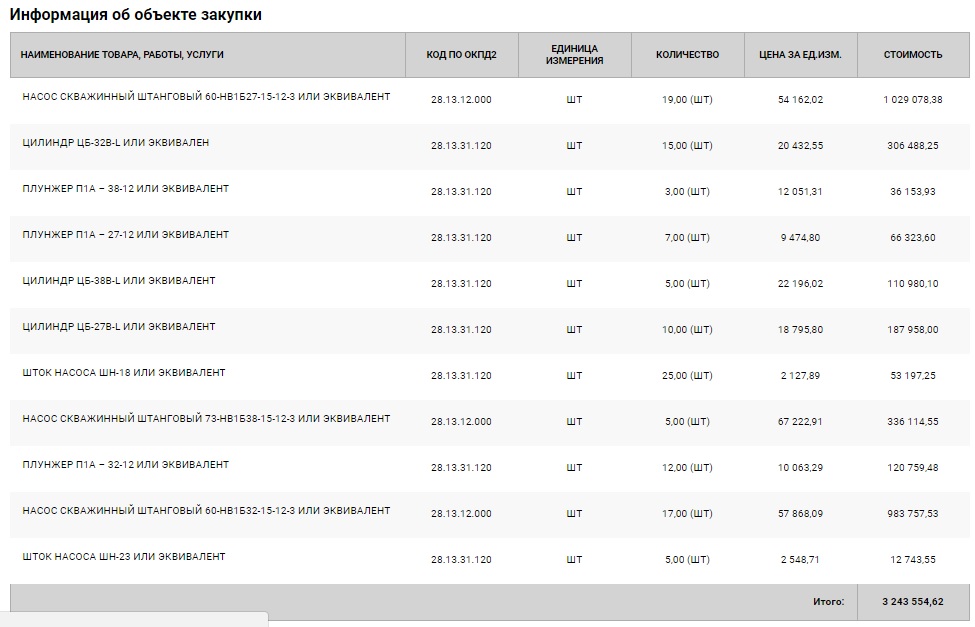Click the 'Цилиндр ЦБ-32В-L' item name
975x627 pixels.
115,143
